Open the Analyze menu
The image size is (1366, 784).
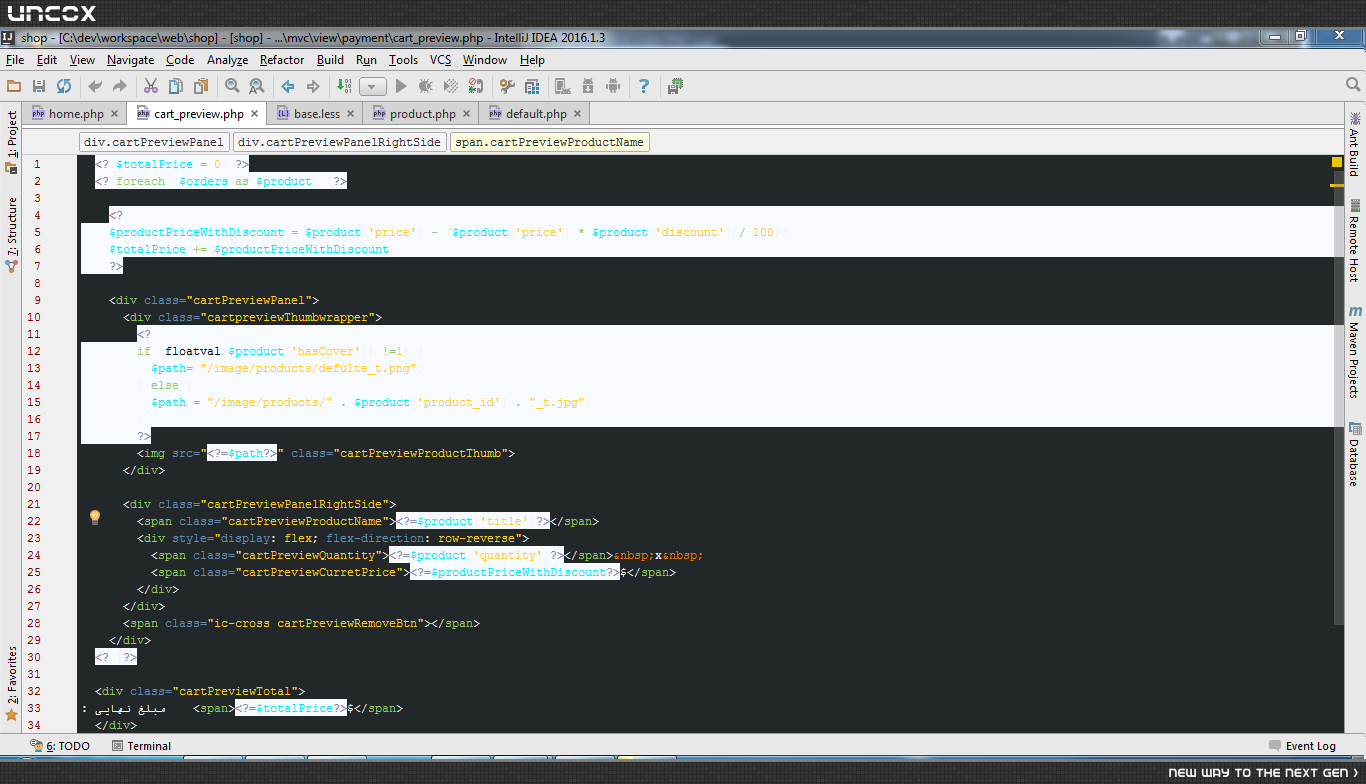pos(228,60)
